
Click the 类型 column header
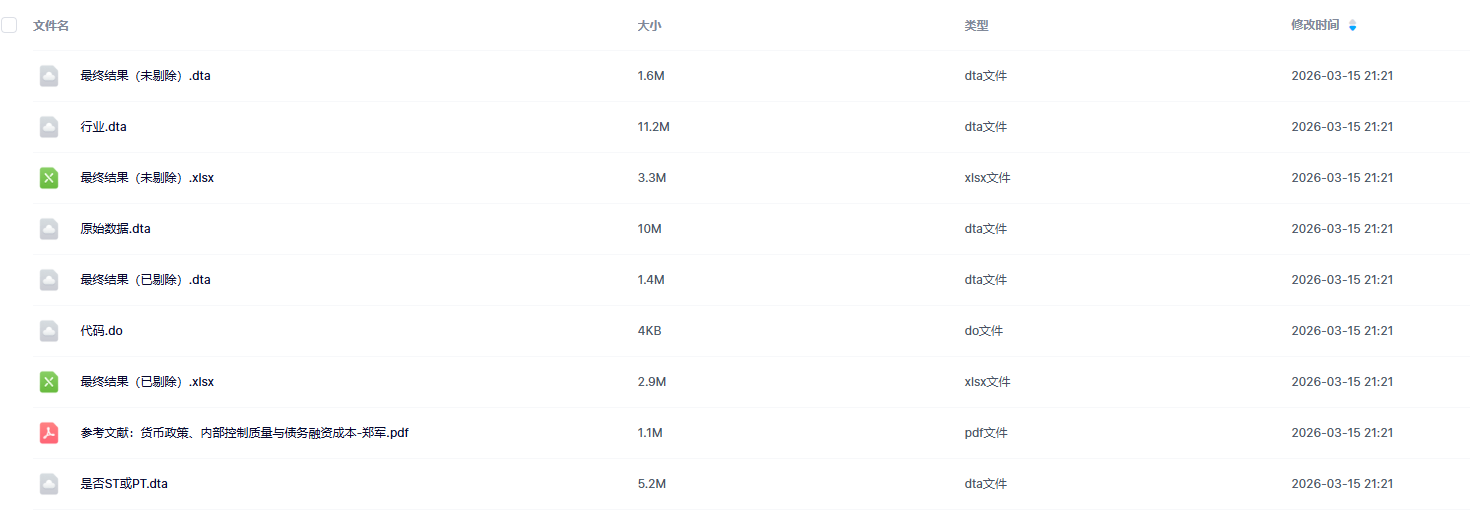point(976,25)
